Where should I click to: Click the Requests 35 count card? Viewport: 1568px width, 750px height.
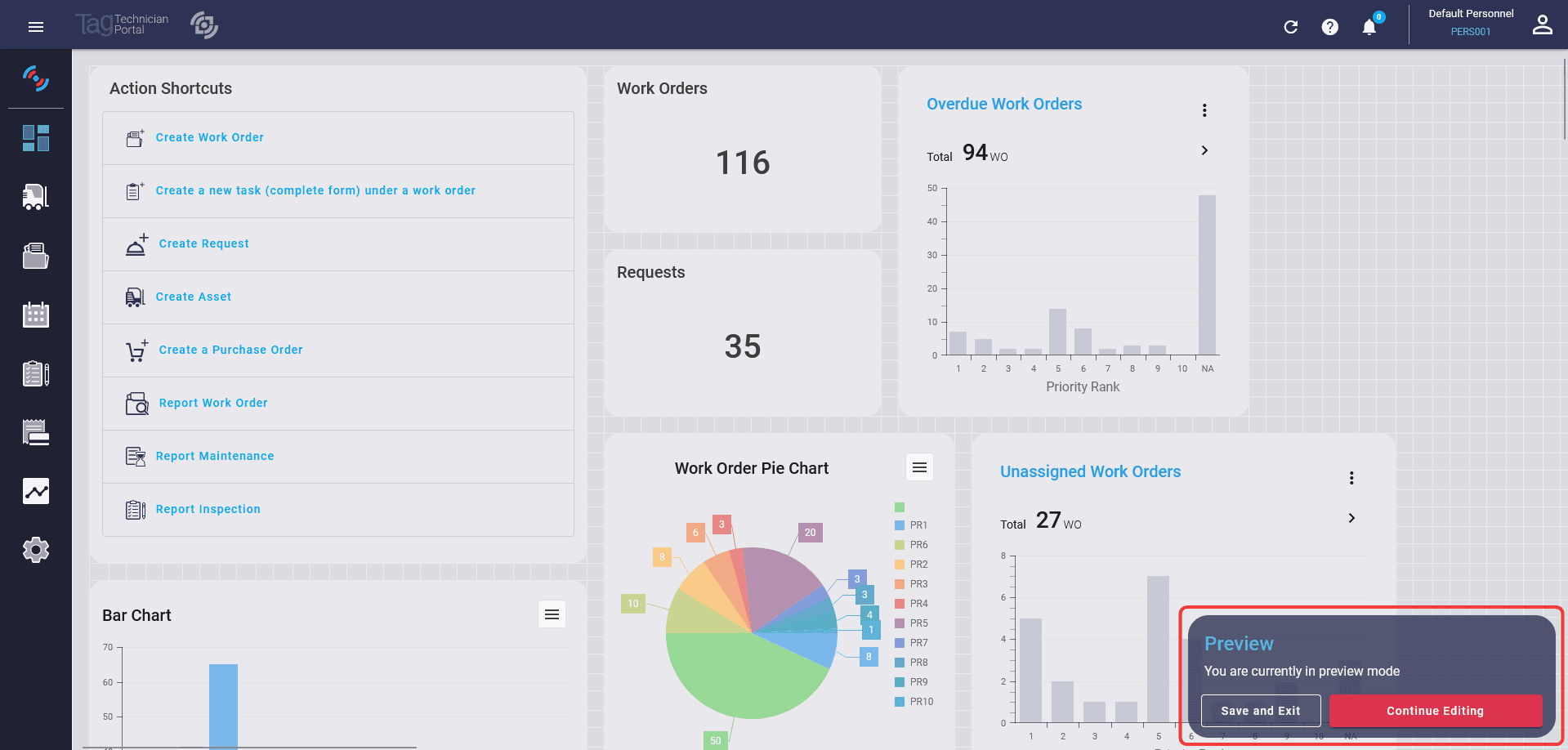[x=743, y=333]
